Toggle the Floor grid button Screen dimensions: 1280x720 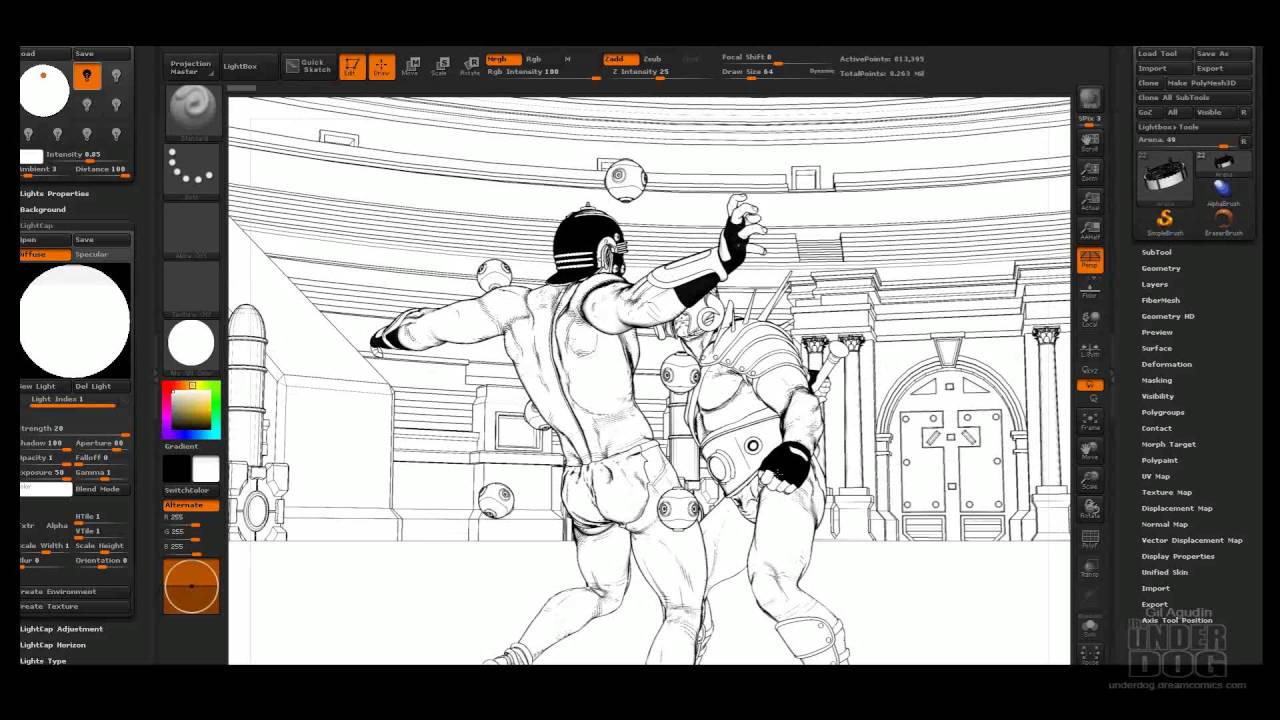pyautogui.click(x=1090, y=289)
